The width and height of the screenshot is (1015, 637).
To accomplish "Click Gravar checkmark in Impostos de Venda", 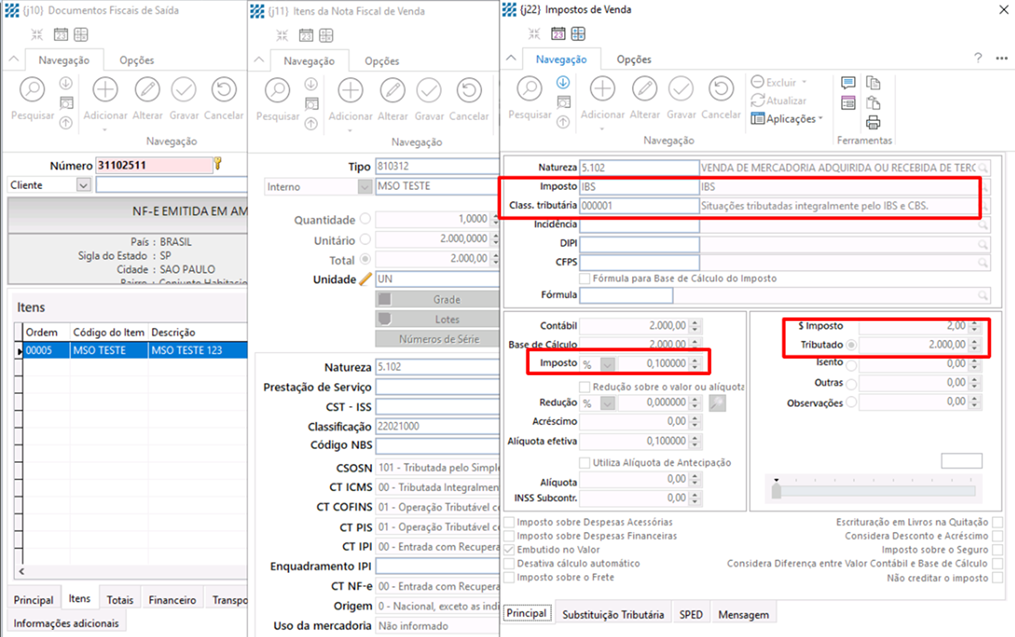I will (681, 90).
